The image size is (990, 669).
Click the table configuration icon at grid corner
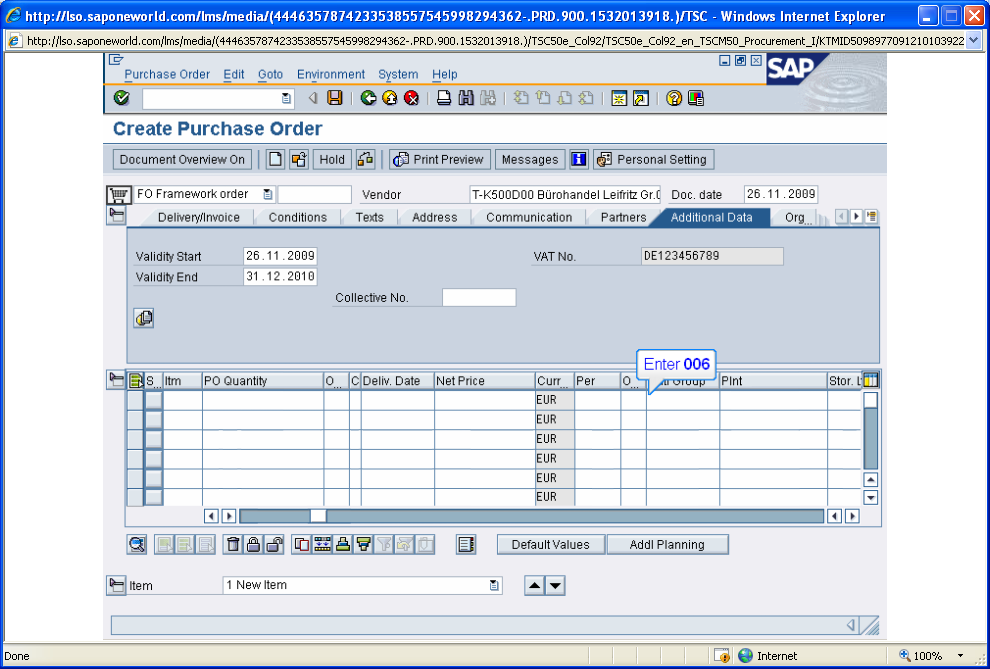[870, 381]
